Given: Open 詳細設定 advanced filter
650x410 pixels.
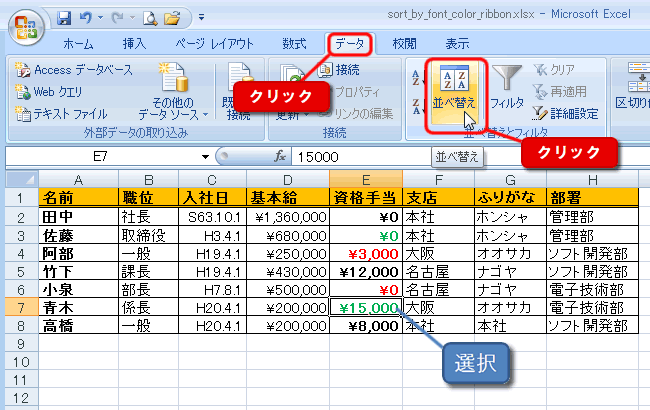Looking at the screenshot, I should click(x=565, y=114).
